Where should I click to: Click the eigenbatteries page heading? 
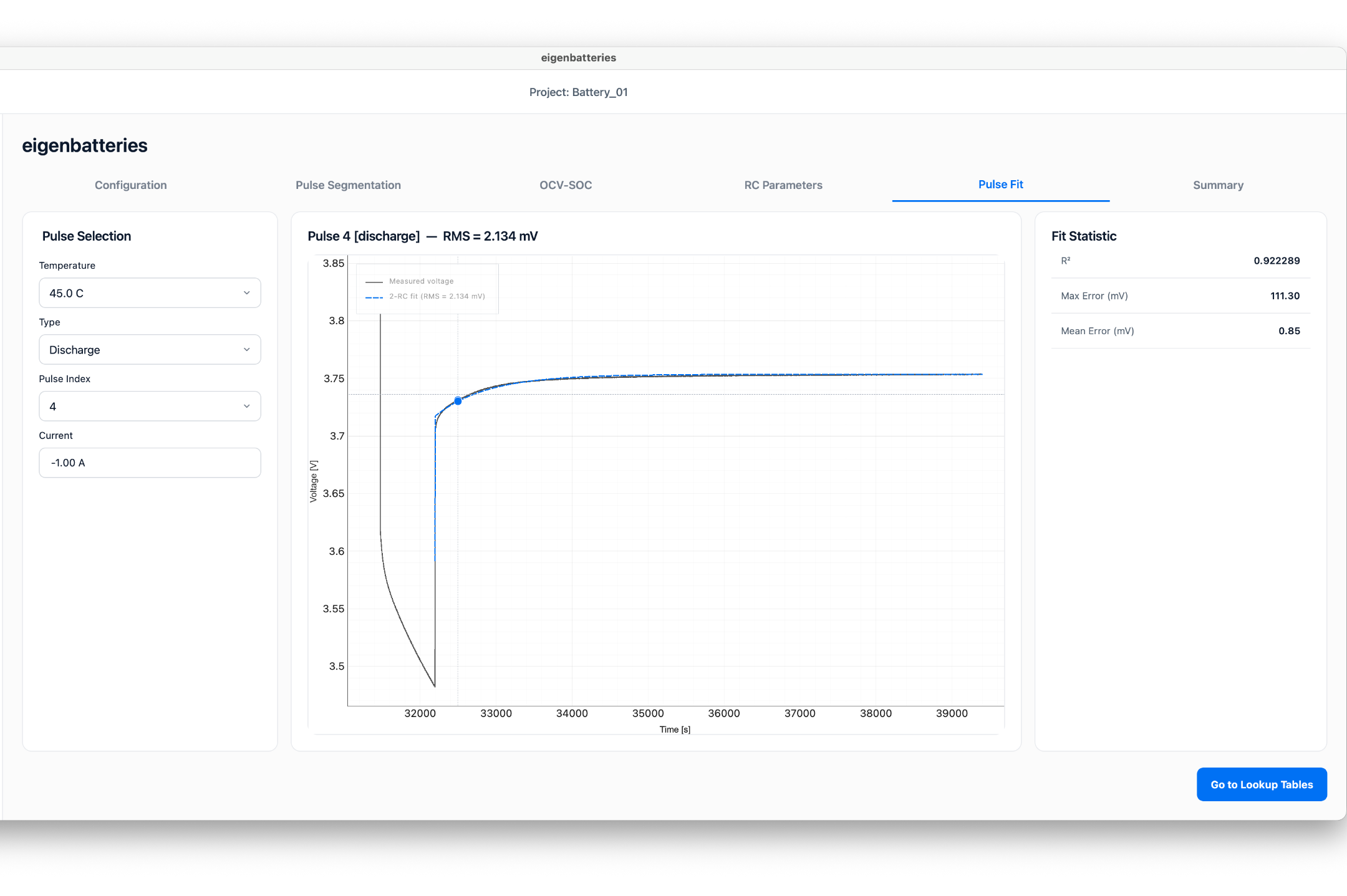click(85, 145)
